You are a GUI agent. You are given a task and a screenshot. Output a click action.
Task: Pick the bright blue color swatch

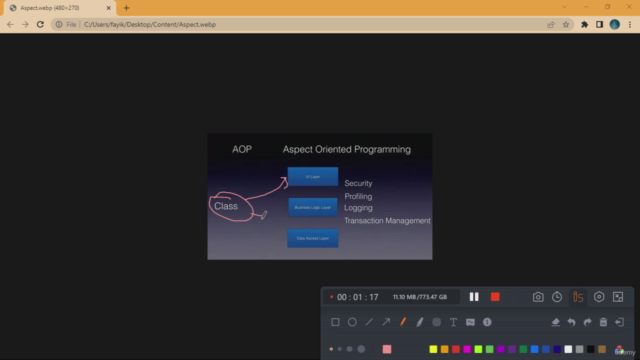click(535, 349)
